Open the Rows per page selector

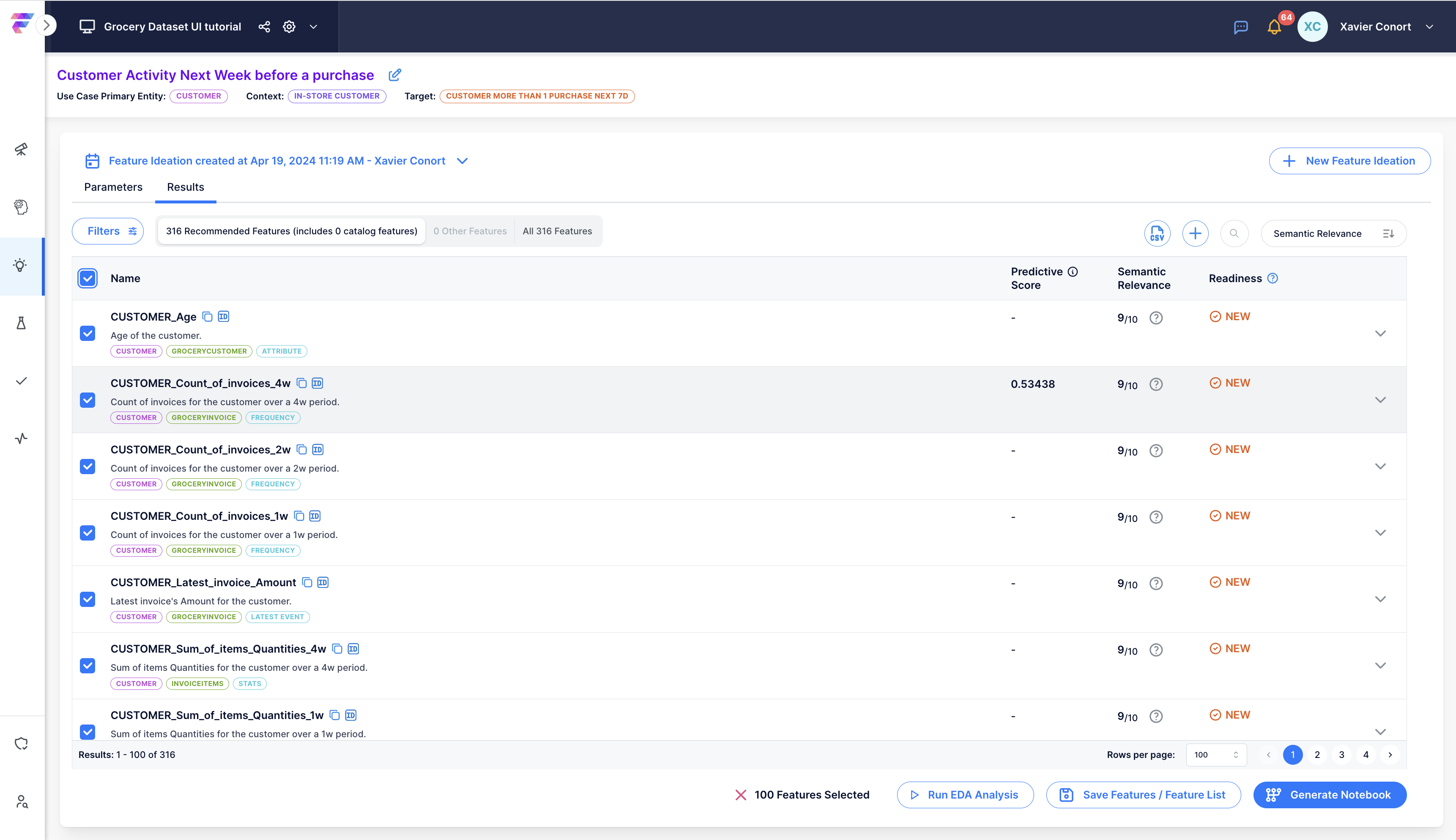click(1216, 755)
